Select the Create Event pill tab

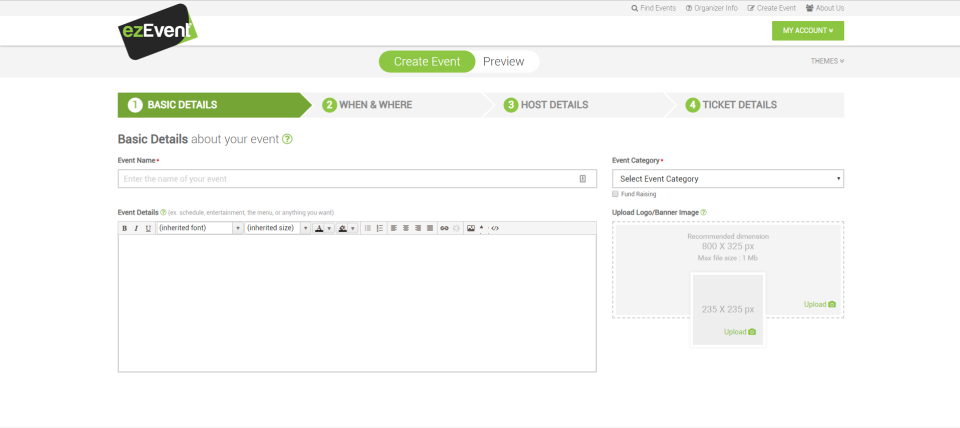pyautogui.click(x=427, y=61)
